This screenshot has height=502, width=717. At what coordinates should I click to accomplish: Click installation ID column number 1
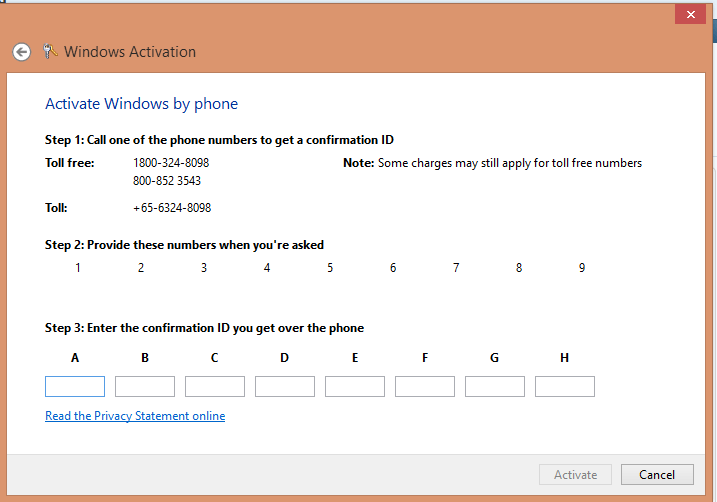pyautogui.click(x=78, y=267)
